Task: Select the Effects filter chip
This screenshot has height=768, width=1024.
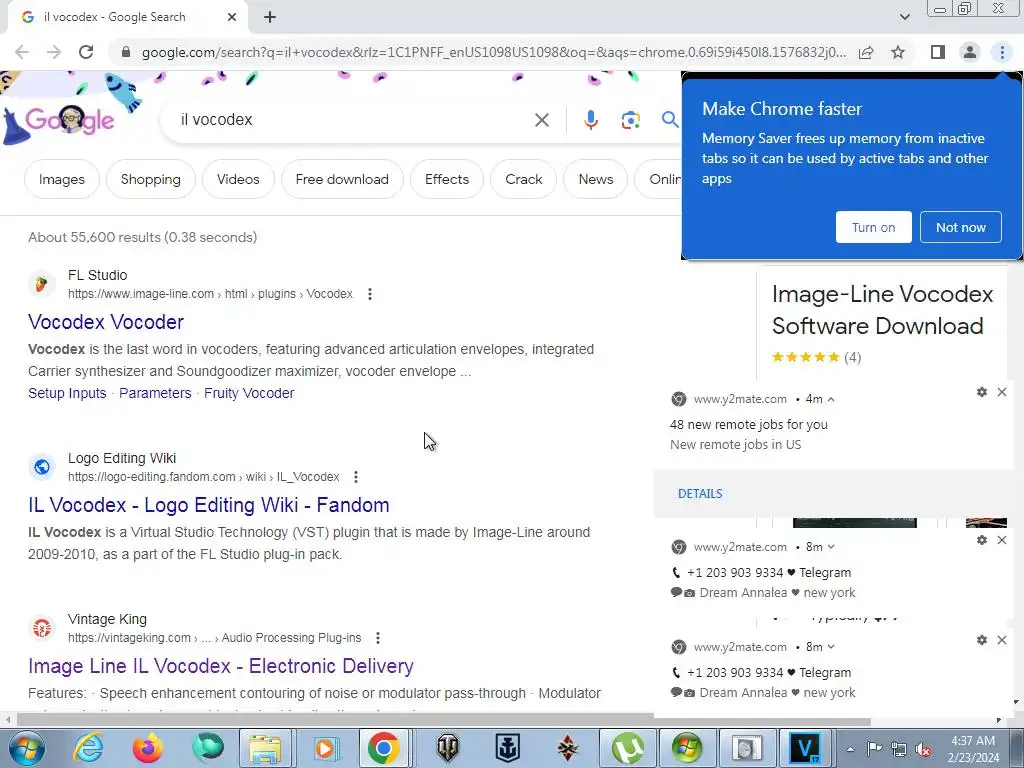Action: pyautogui.click(x=447, y=179)
